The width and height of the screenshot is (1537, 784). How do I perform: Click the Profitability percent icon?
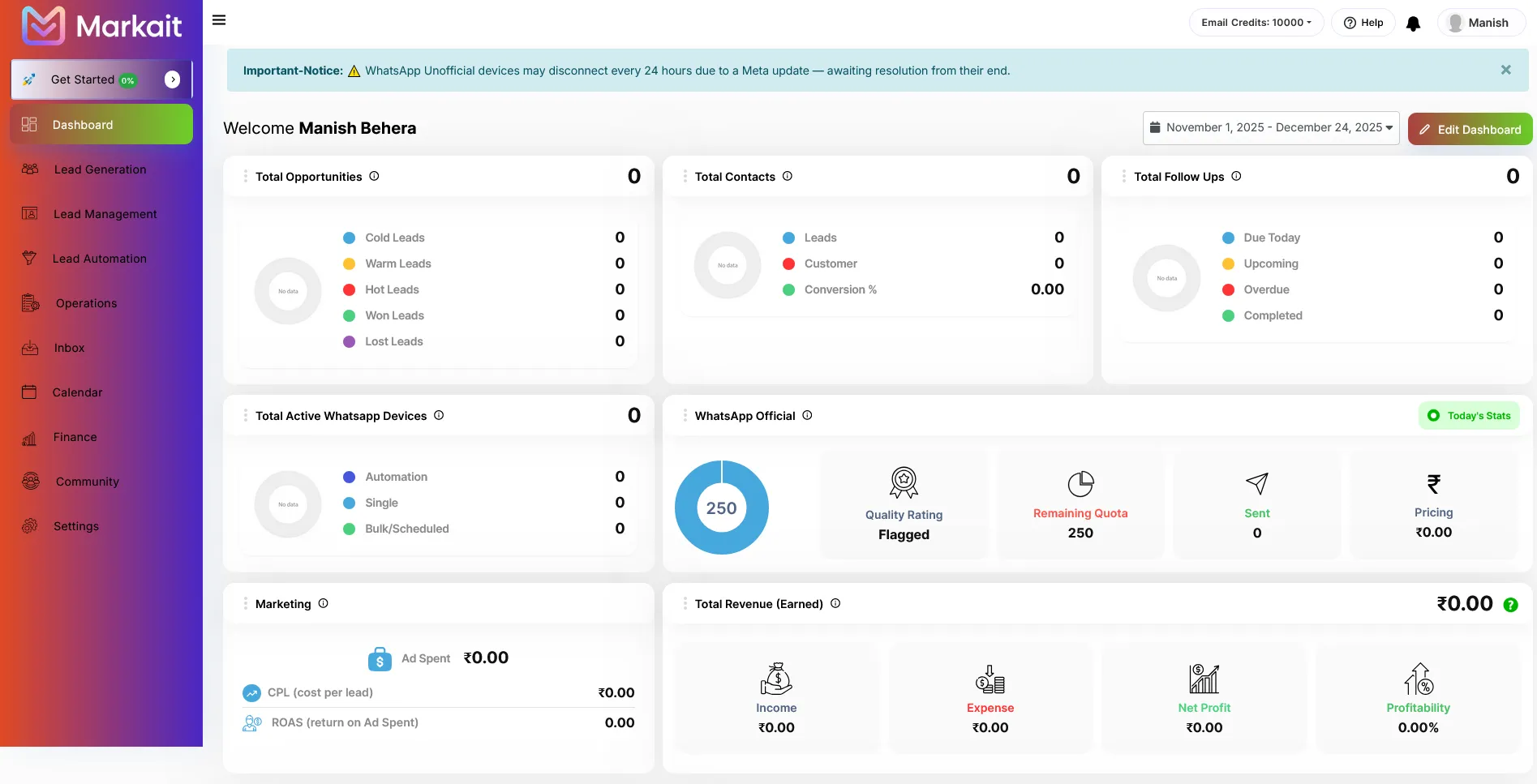coord(1418,679)
